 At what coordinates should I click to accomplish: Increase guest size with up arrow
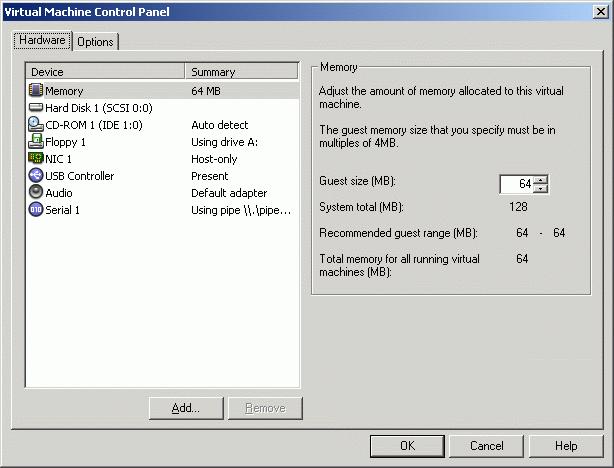click(x=541, y=180)
